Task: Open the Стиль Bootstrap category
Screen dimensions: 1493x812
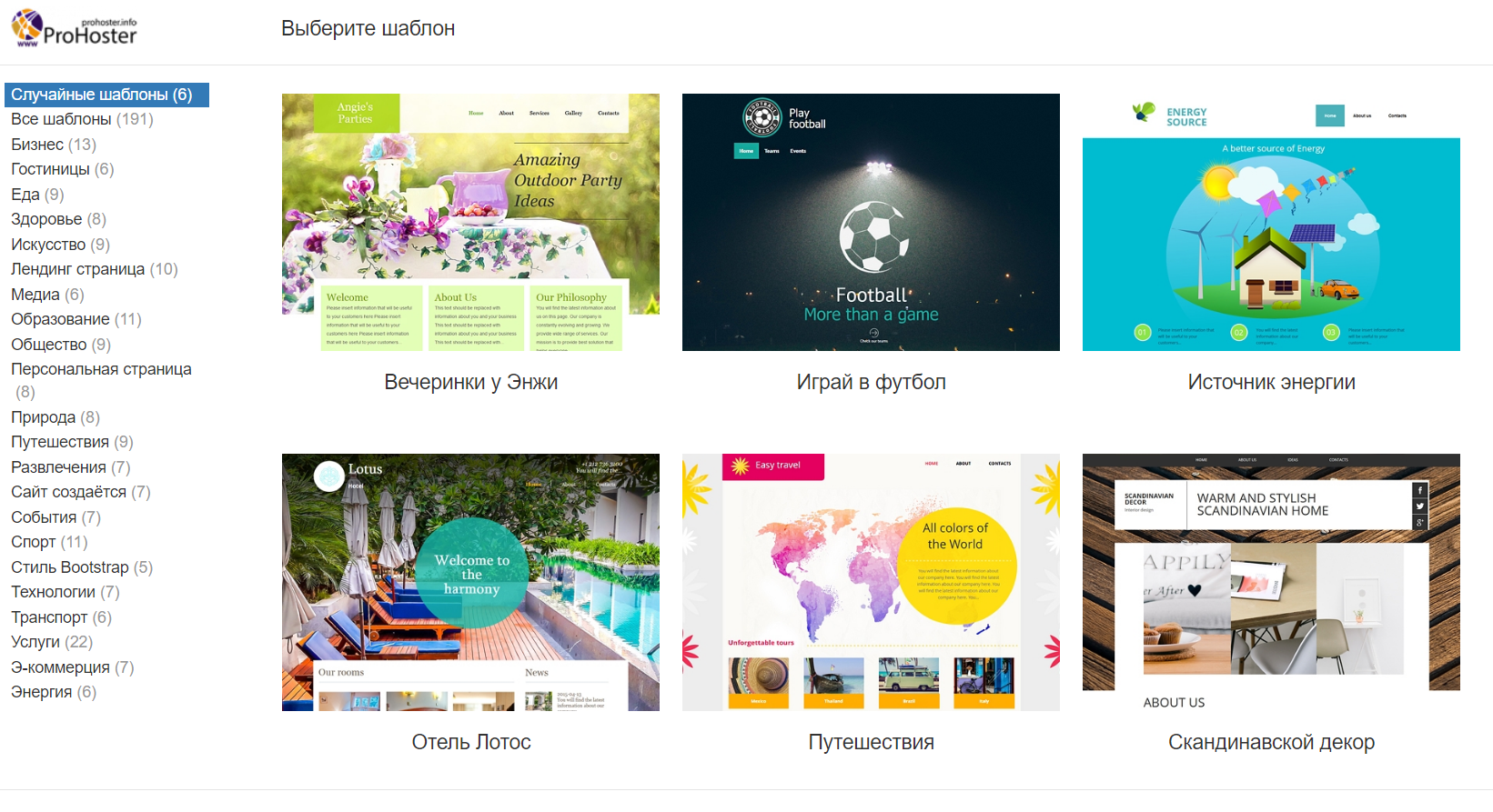Action: coord(82,567)
